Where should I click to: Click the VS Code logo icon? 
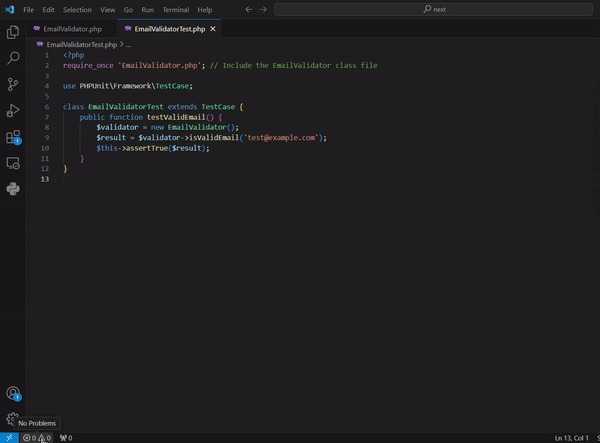[10, 9]
